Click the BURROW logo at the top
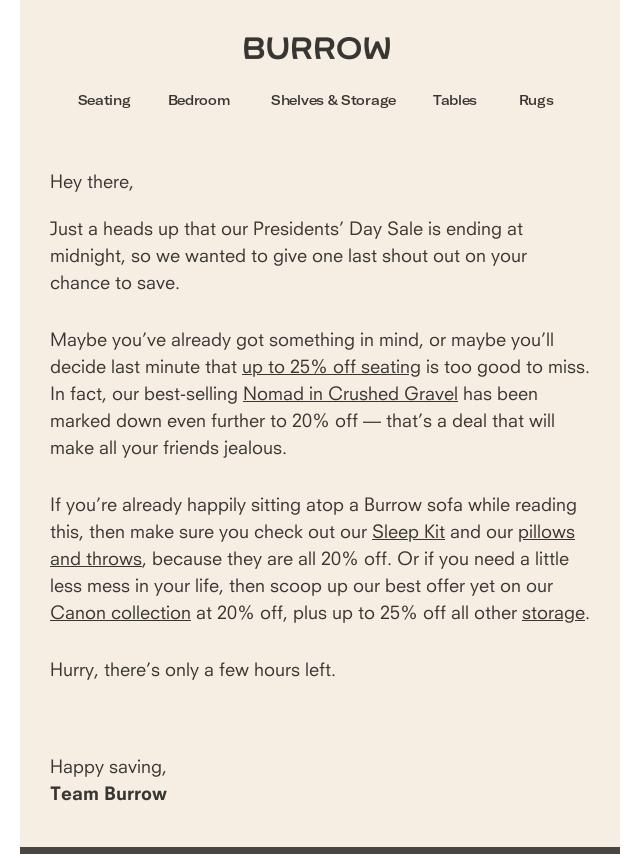The image size is (640, 854). (x=316, y=48)
